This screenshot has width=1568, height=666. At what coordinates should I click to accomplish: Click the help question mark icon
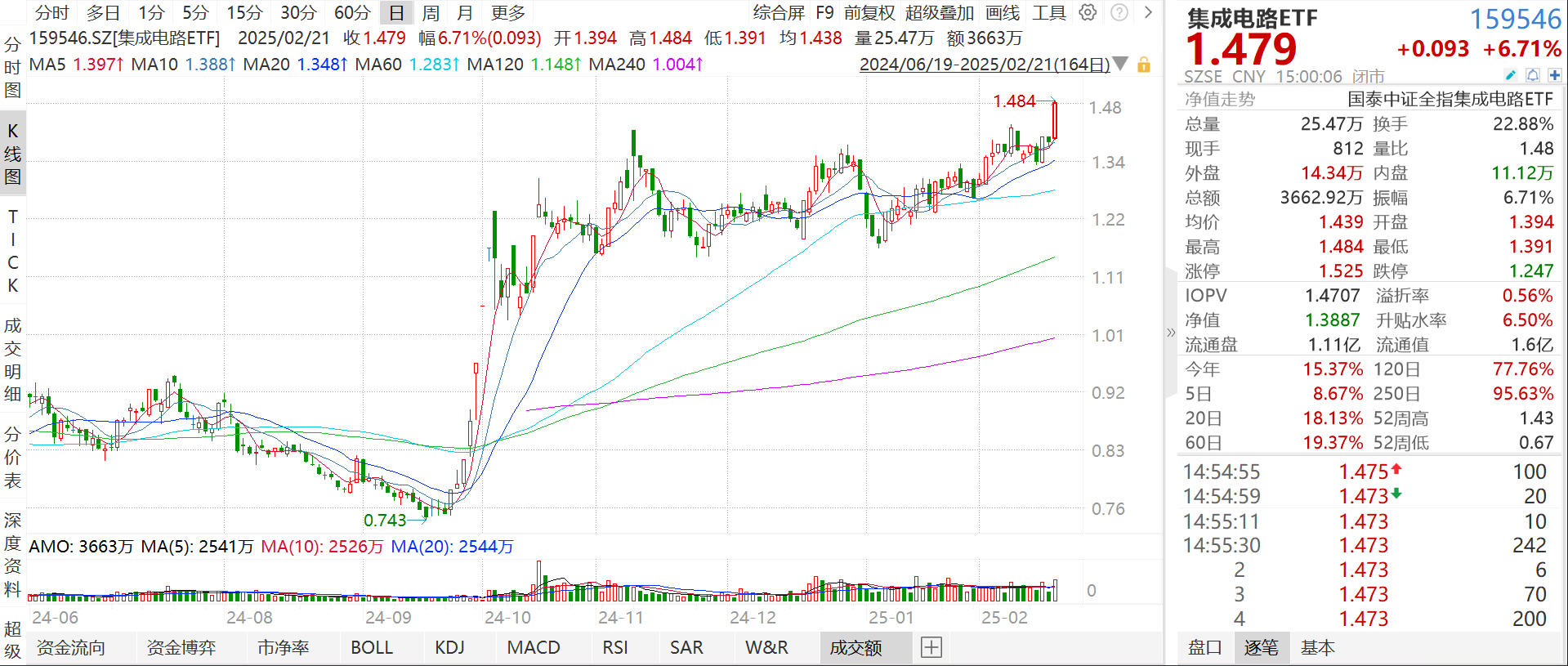coord(1119,12)
